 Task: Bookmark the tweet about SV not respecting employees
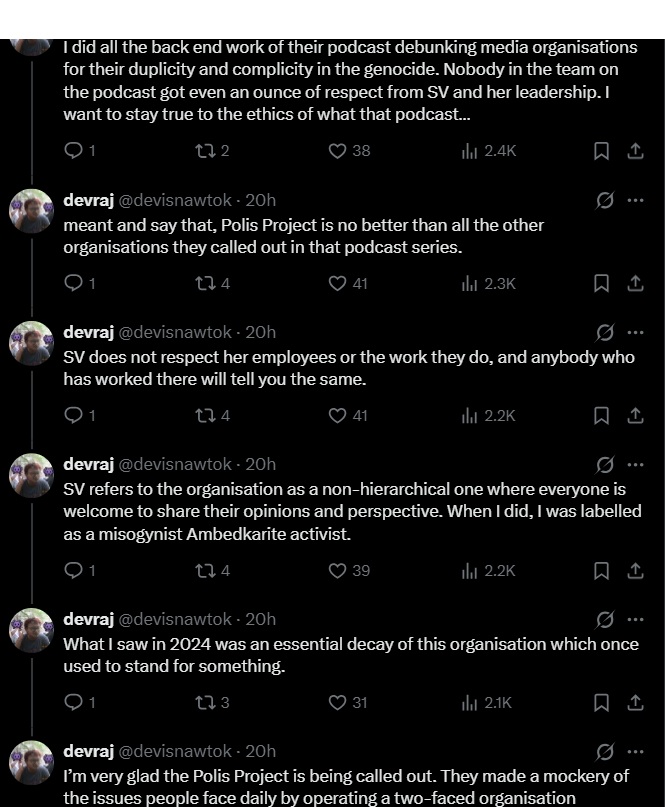coord(601,415)
